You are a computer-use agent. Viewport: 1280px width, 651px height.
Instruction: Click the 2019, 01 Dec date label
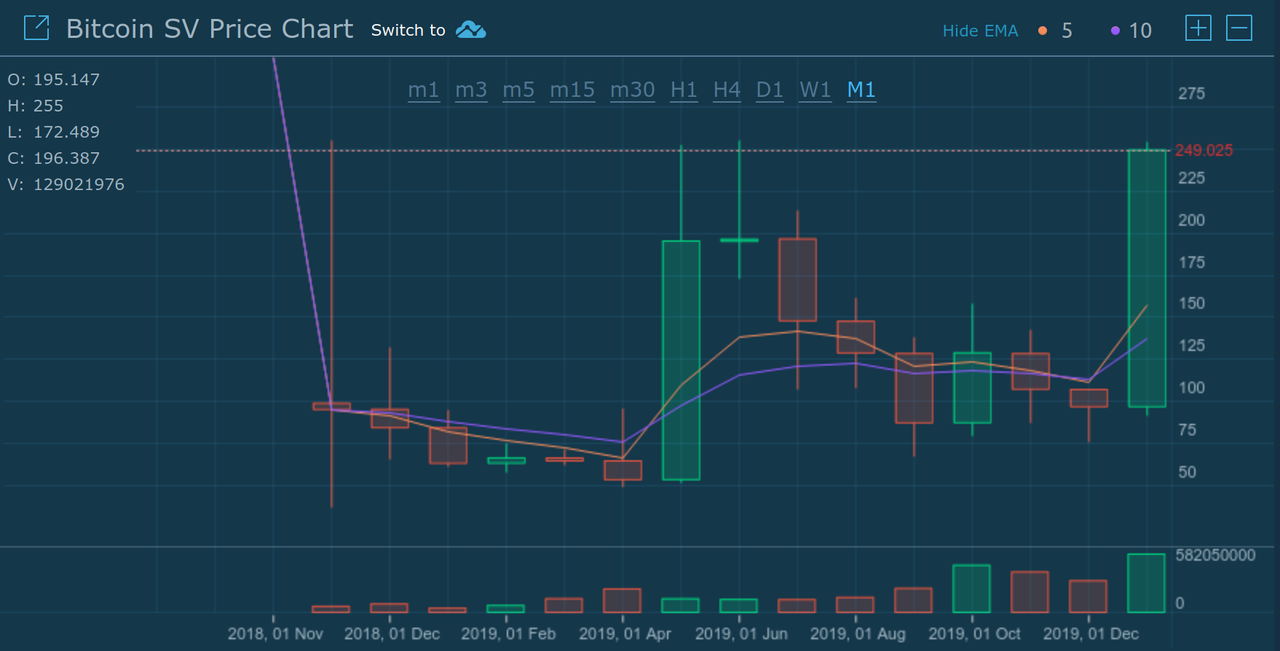pos(1090,634)
